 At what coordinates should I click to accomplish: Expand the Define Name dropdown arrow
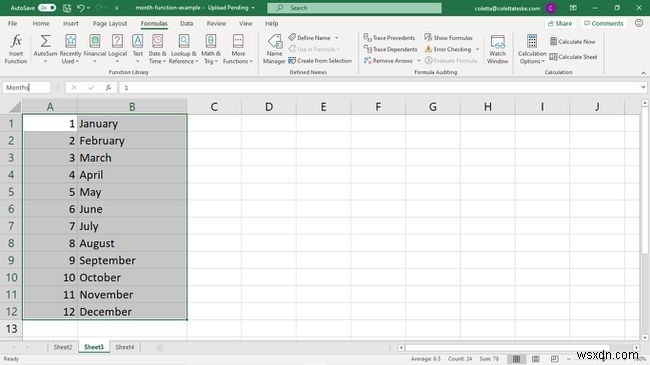[337, 38]
